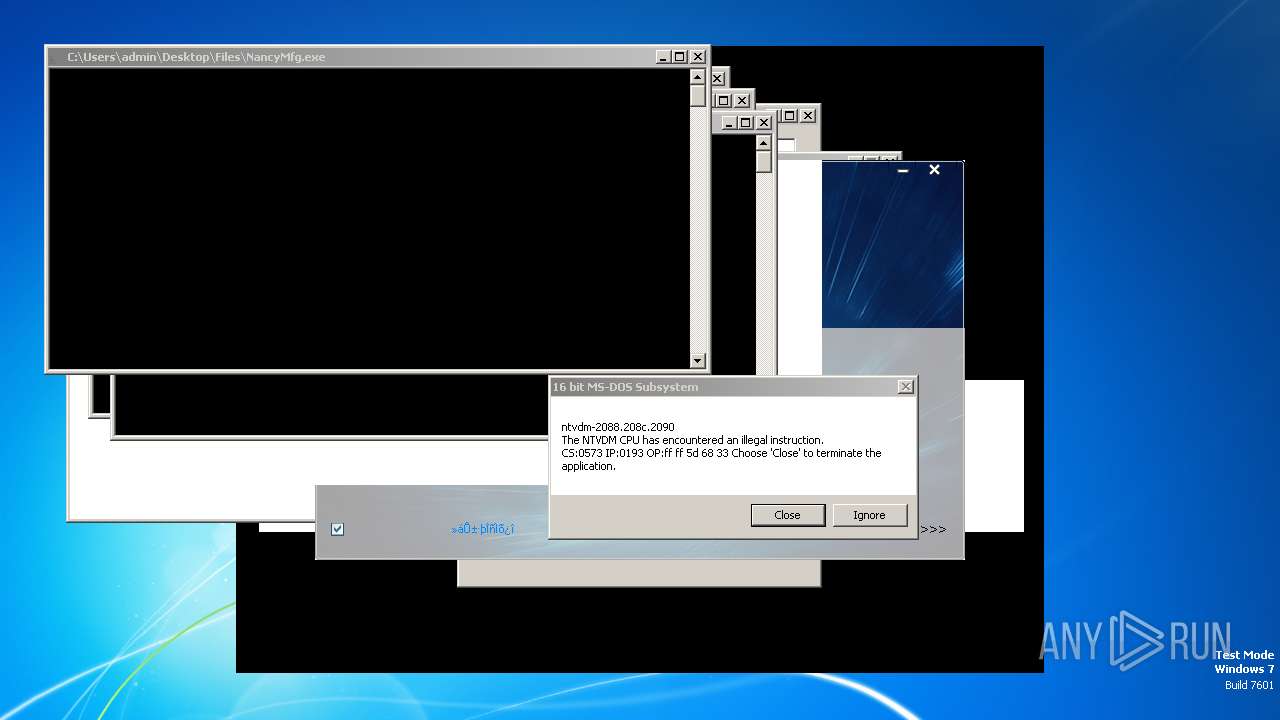Viewport: 1280px width, 720px height.
Task: Click the '16 bit MS-DOS Subsystem' dialog title
Action: pyautogui.click(x=625, y=387)
